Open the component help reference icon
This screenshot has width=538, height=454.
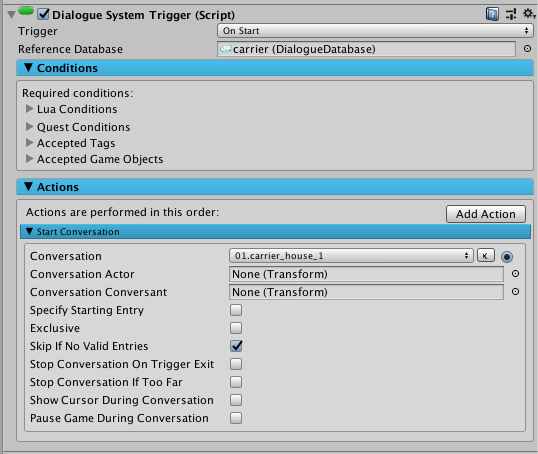pyautogui.click(x=492, y=14)
